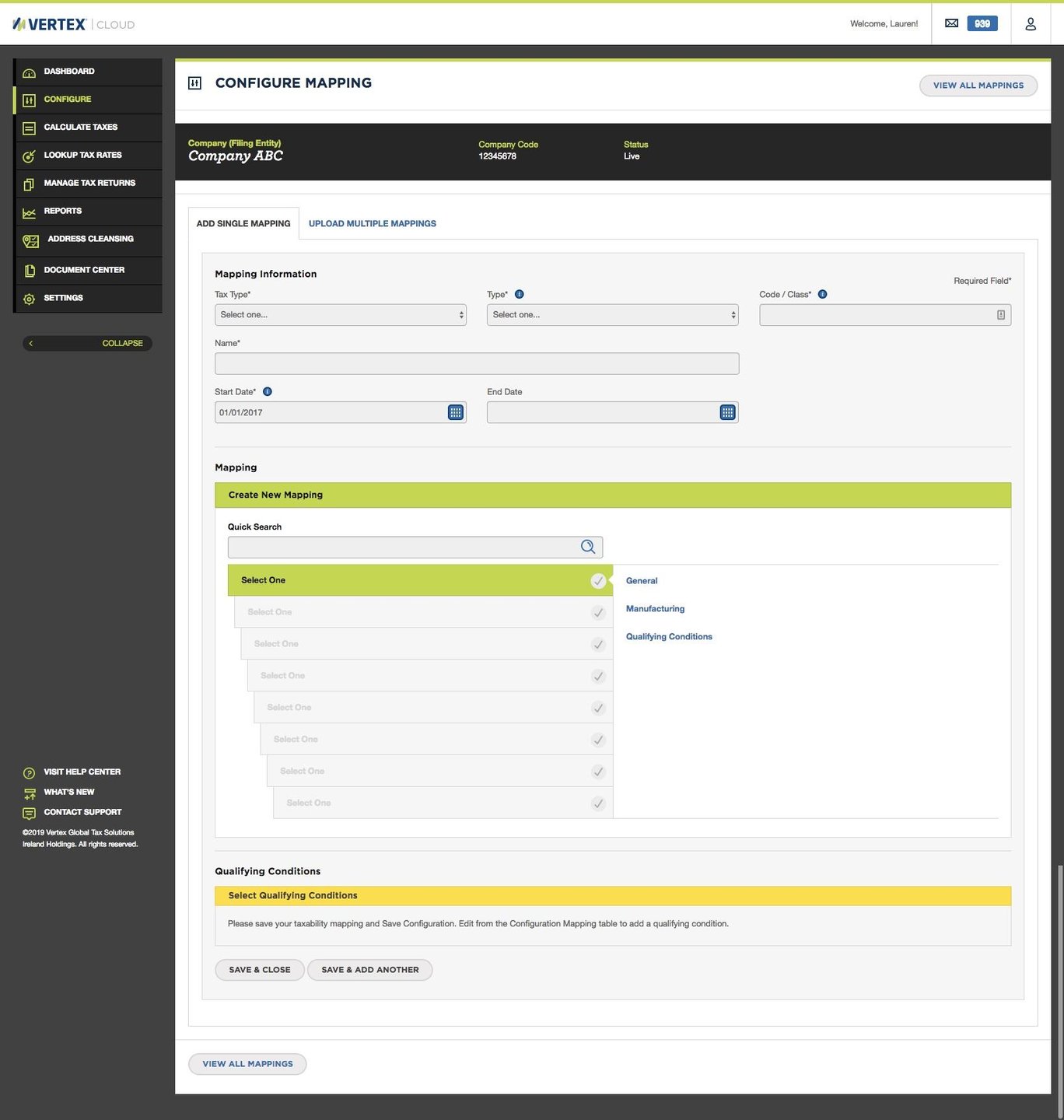The image size is (1064, 1120).
Task: Open Calculate Taxes from the sidebar
Action: tap(88, 128)
